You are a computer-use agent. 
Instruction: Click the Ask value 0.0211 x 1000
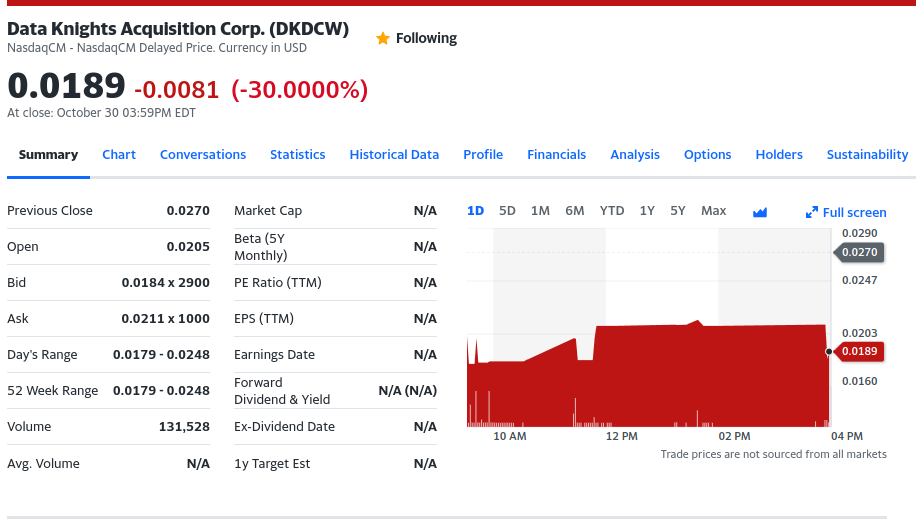point(165,319)
